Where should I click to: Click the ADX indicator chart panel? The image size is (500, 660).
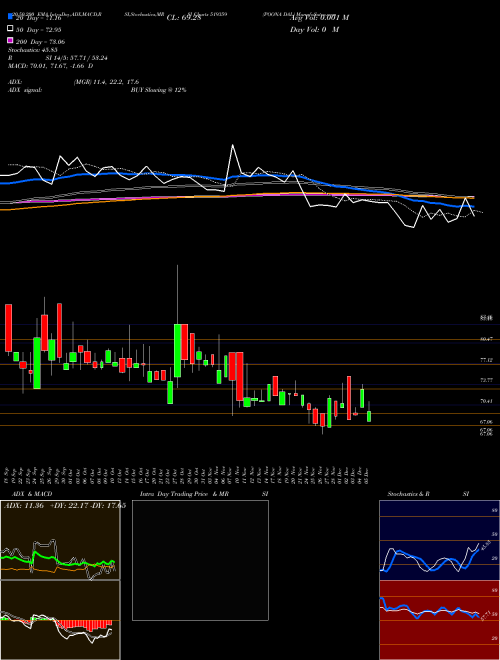click(60, 540)
